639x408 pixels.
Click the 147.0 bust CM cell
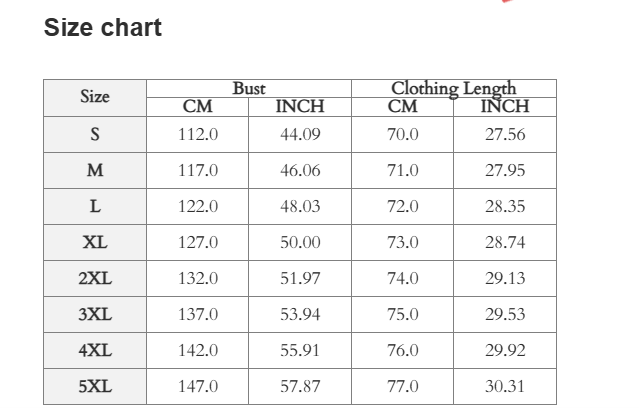click(x=198, y=387)
